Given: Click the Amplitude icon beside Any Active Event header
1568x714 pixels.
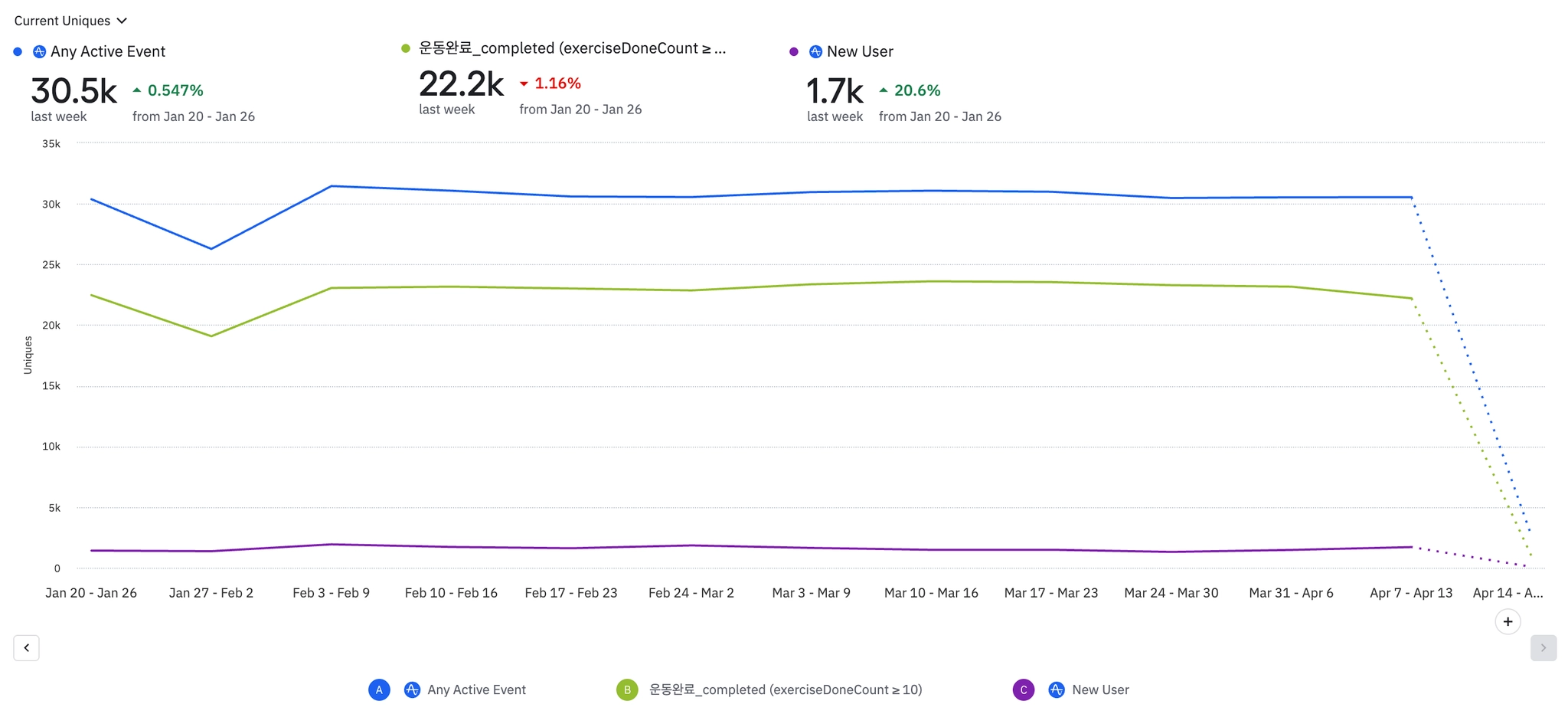Looking at the screenshot, I should (39, 52).
